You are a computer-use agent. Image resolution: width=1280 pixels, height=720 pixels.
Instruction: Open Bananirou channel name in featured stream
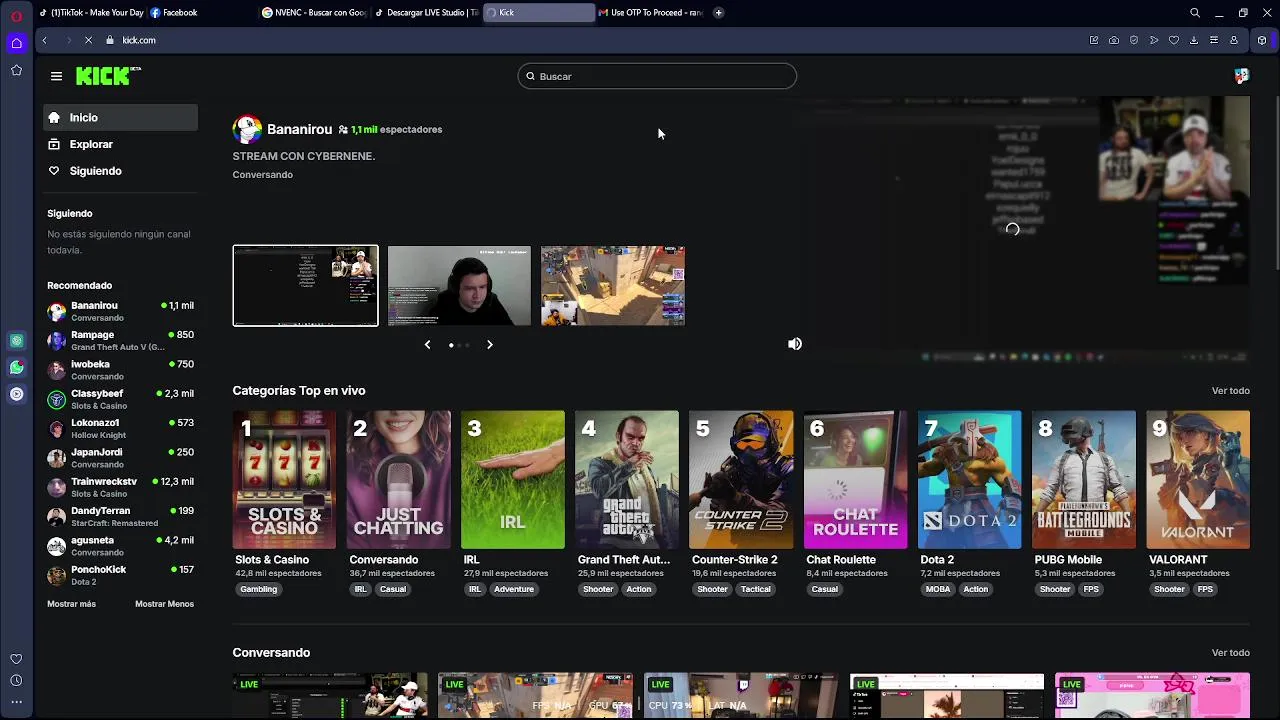[299, 129]
